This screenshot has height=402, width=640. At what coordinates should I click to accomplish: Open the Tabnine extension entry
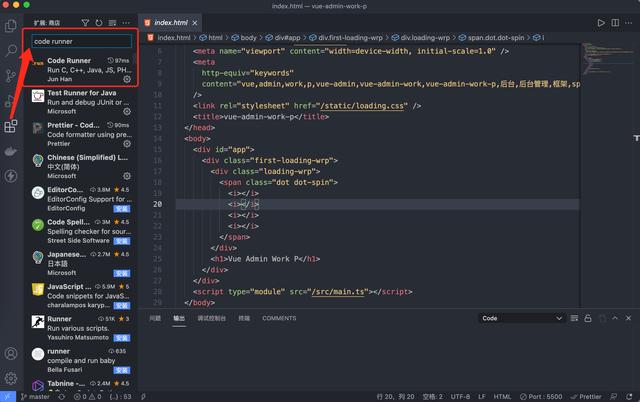pos(81,384)
